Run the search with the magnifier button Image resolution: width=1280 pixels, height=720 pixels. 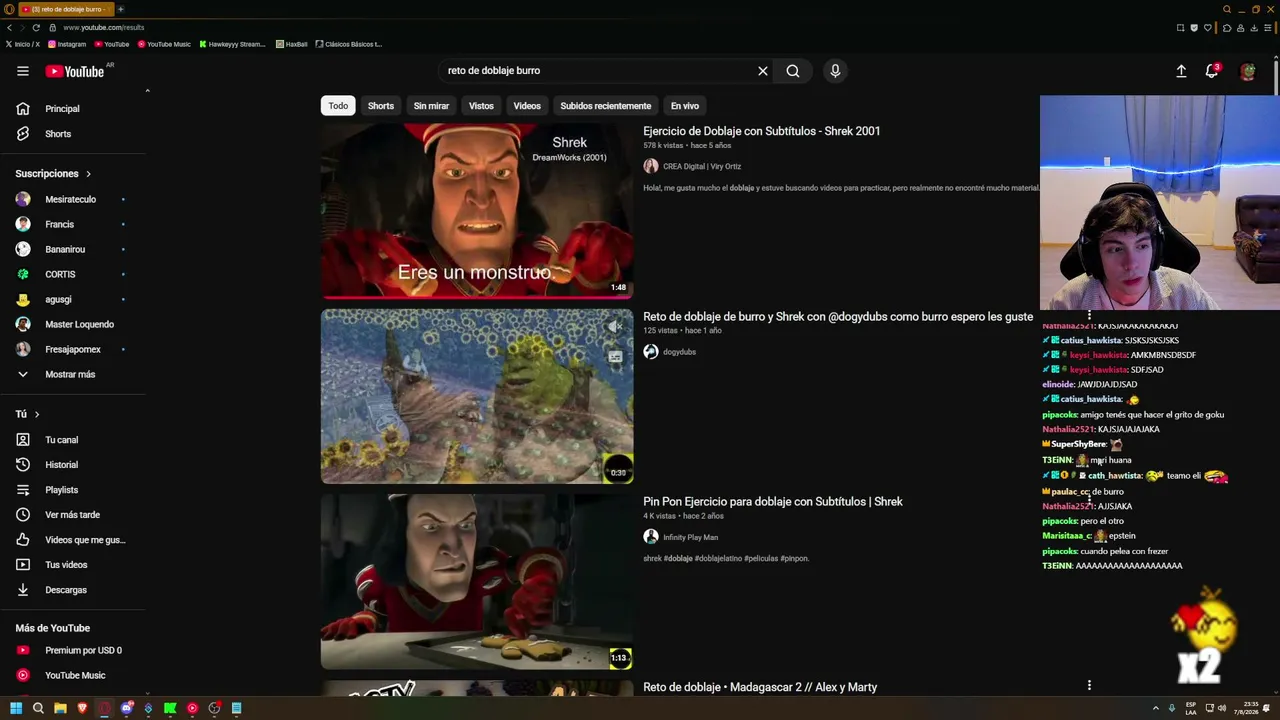793,71
